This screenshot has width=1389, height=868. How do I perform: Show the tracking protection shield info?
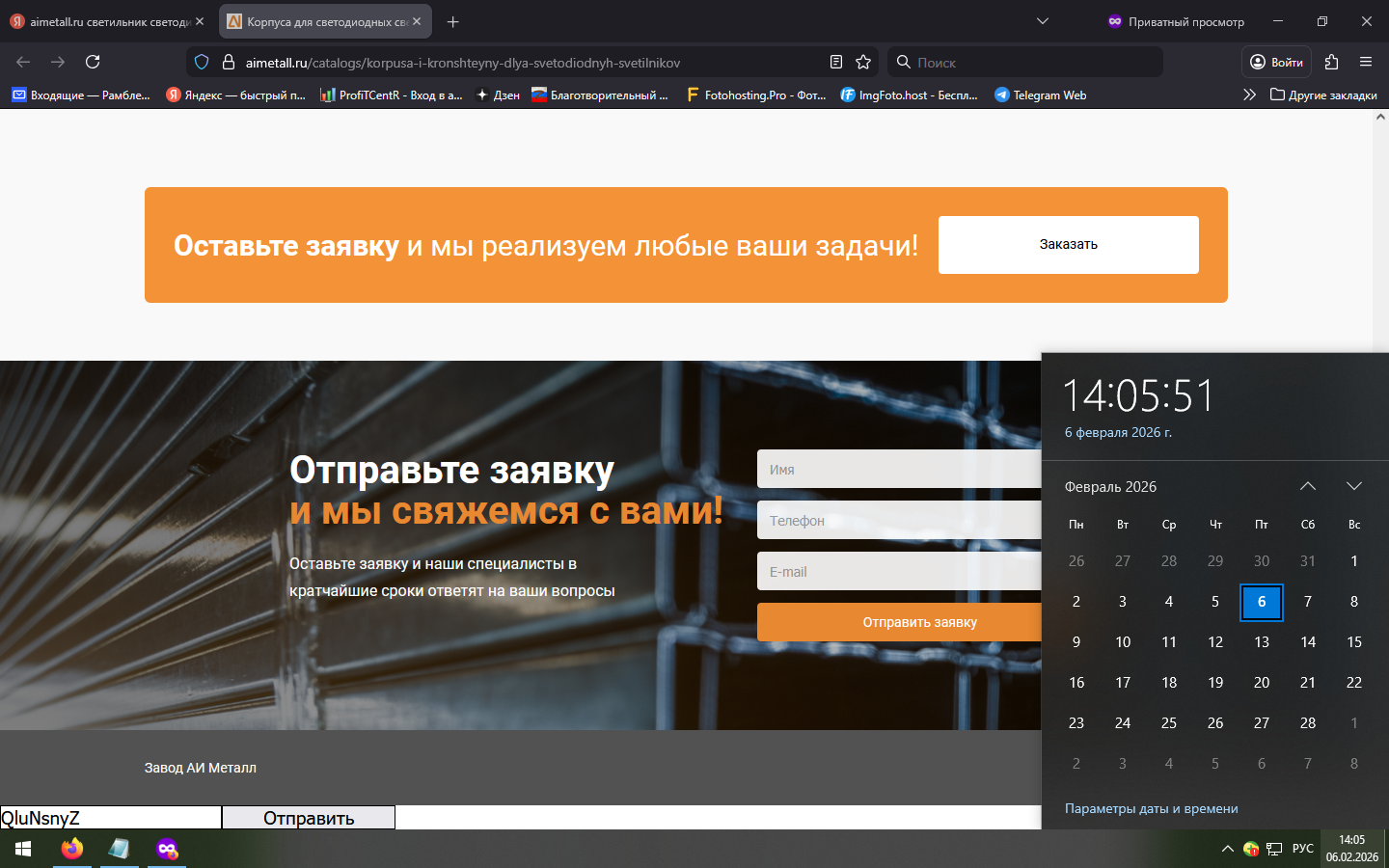202,62
